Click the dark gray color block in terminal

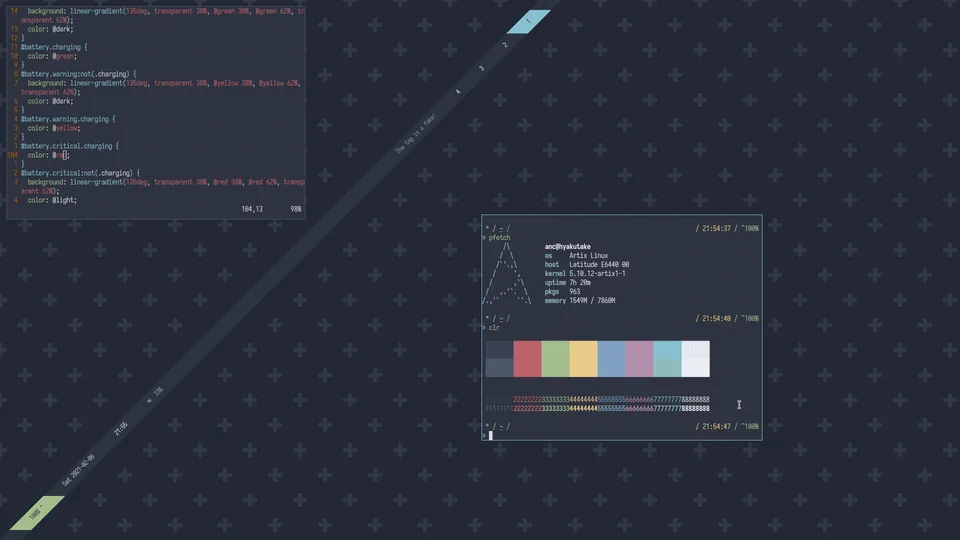click(499, 359)
